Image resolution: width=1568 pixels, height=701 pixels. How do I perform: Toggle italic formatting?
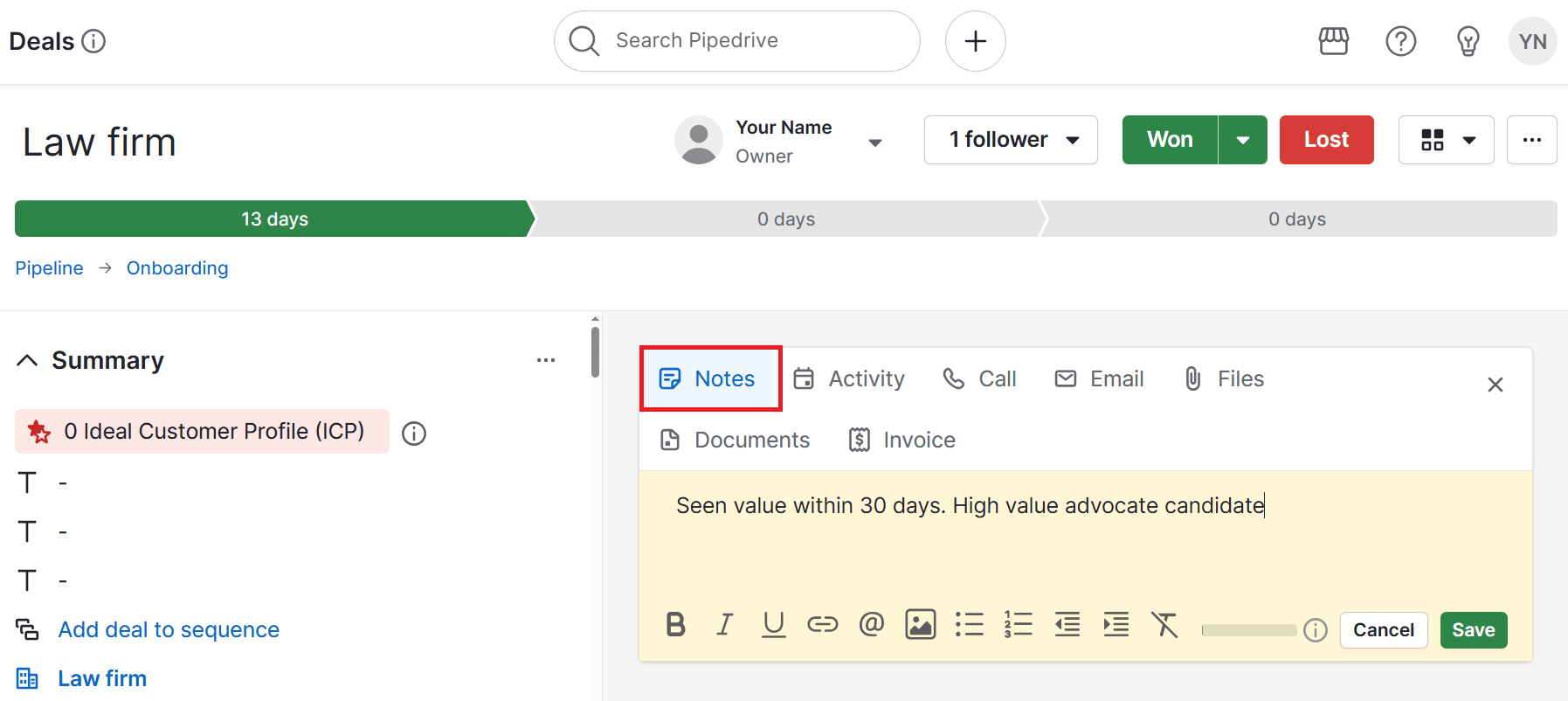pos(724,624)
